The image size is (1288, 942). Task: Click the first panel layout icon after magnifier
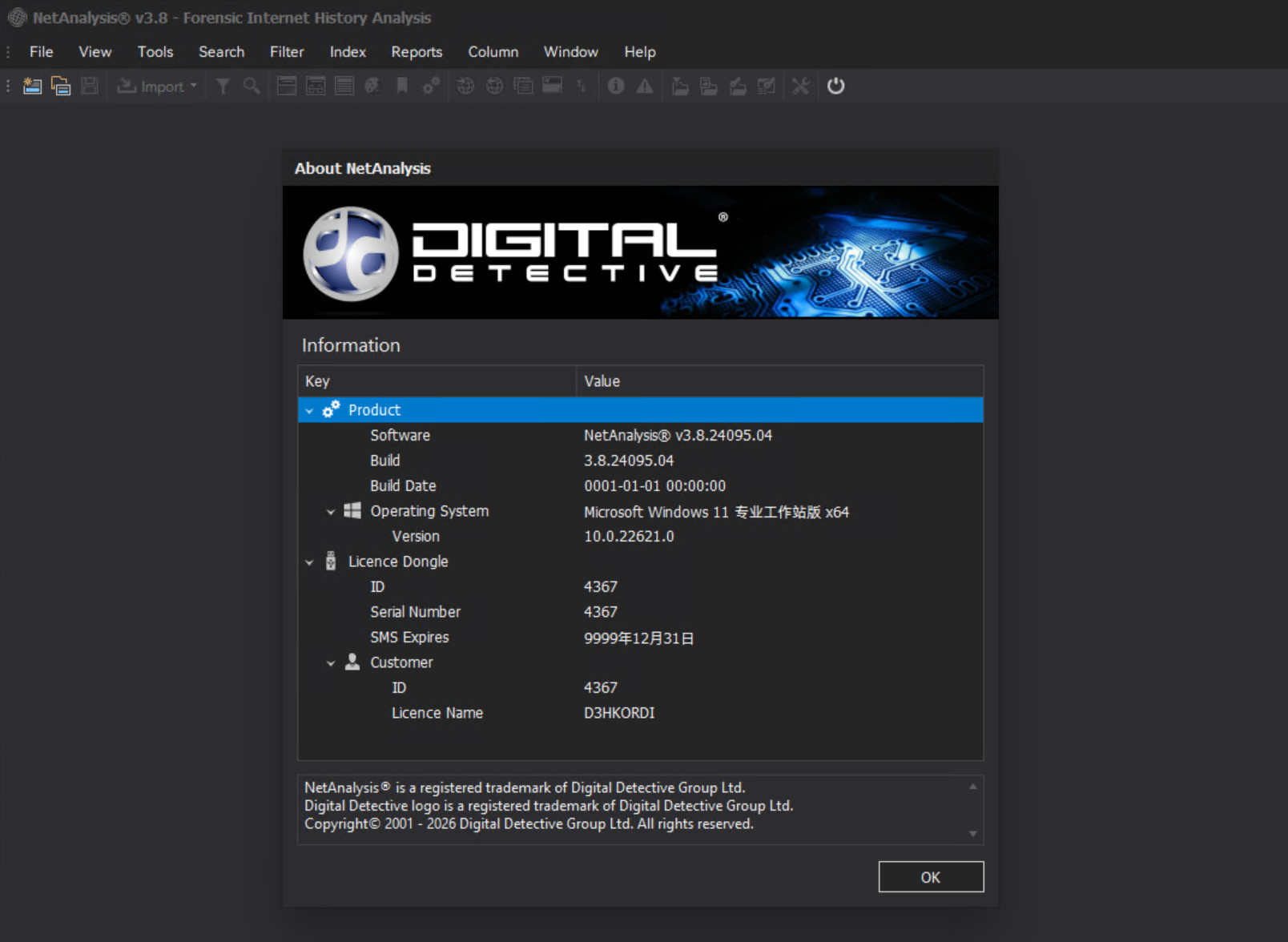click(x=287, y=86)
